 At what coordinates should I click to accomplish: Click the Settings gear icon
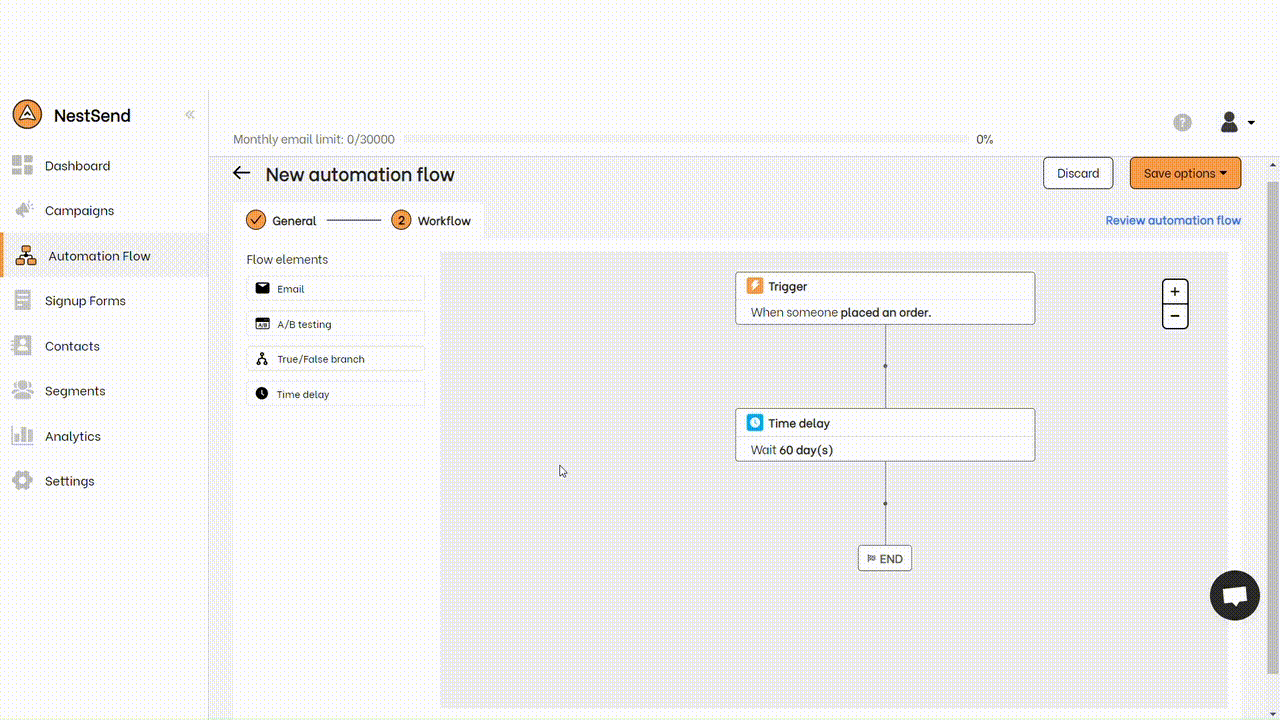point(22,481)
